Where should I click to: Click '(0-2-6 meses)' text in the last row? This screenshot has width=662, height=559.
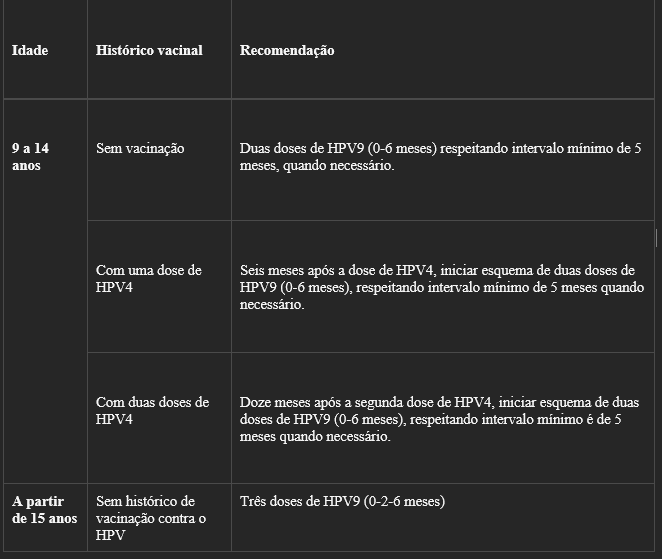click(404, 501)
